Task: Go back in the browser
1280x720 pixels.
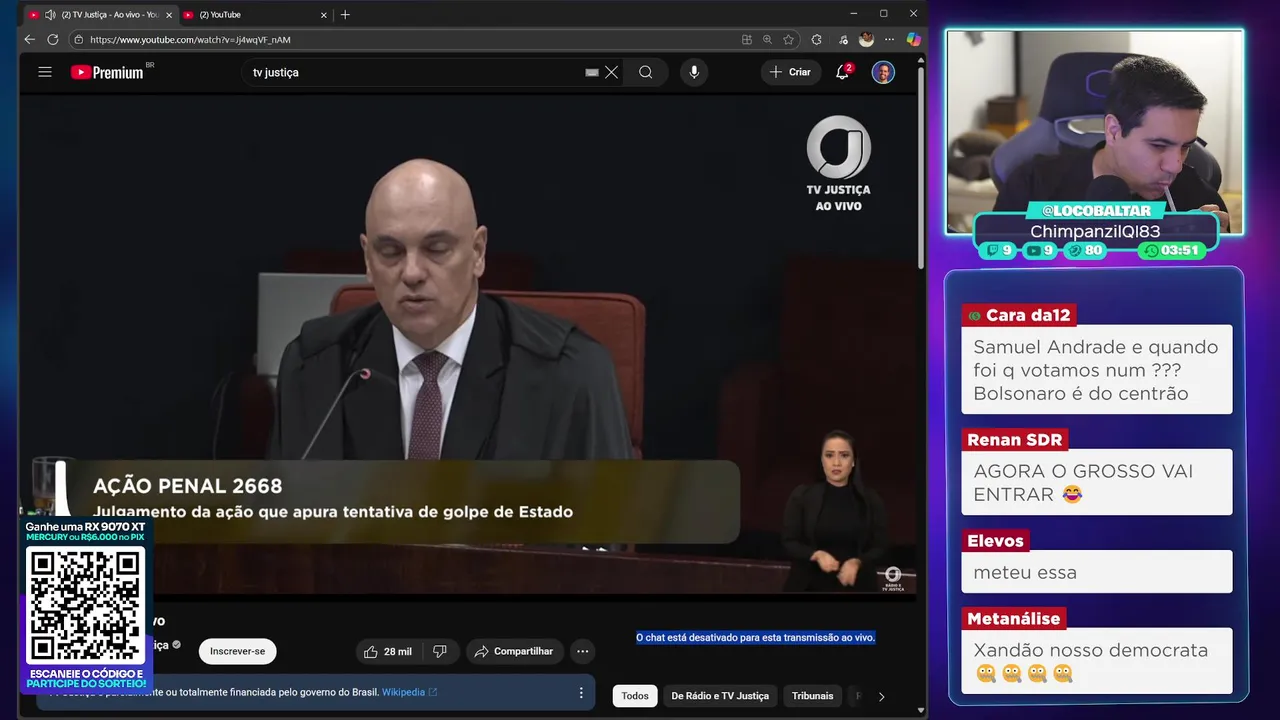Action: (x=29, y=39)
